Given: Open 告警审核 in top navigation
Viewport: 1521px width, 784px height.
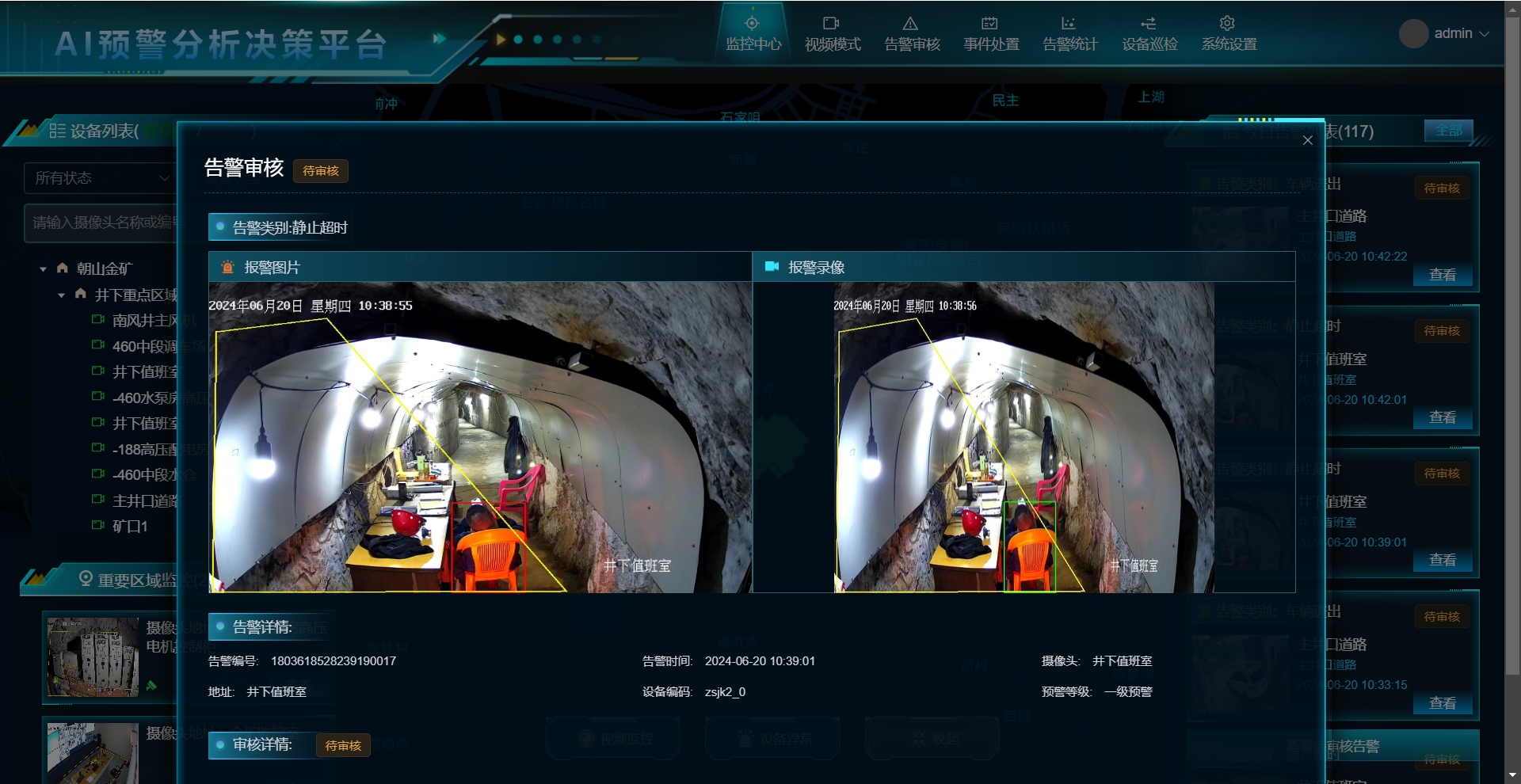Looking at the screenshot, I should point(911,33).
